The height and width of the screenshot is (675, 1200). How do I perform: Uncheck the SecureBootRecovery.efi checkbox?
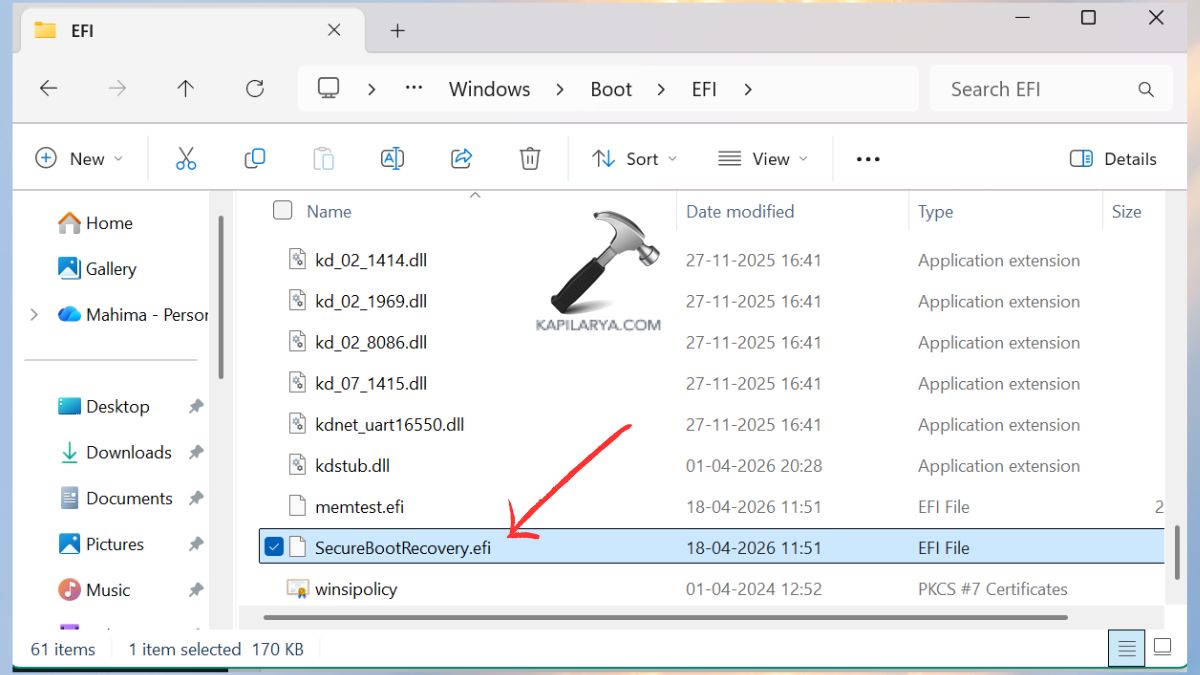click(x=273, y=547)
